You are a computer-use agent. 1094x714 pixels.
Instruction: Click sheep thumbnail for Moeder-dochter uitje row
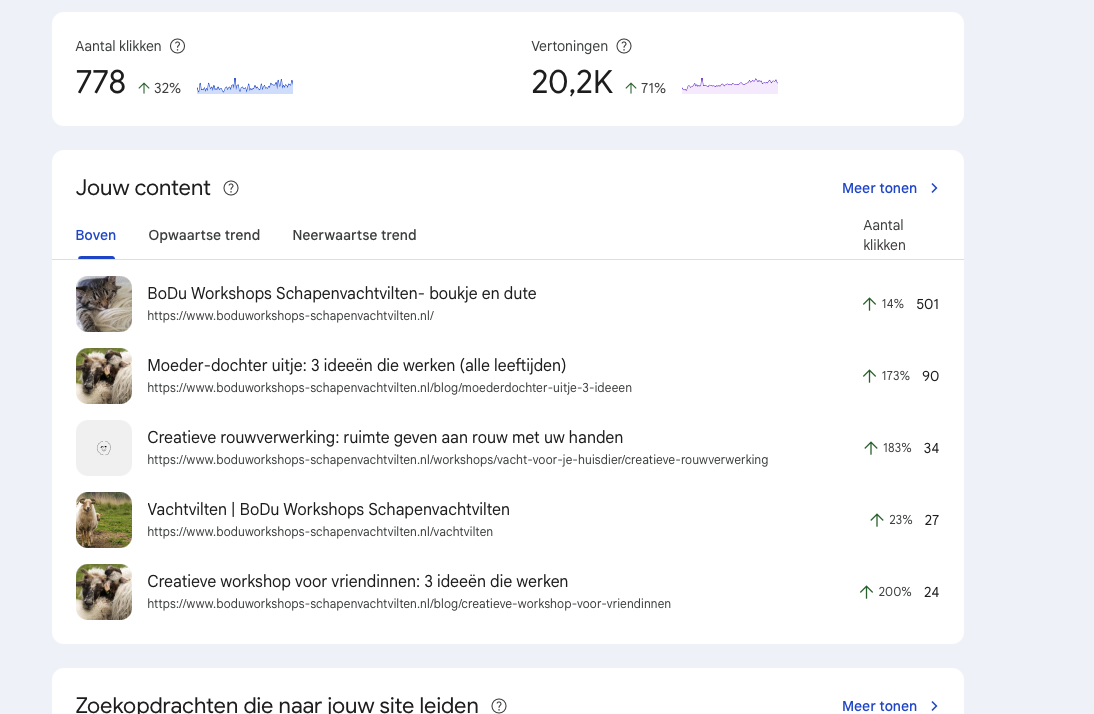pyautogui.click(x=104, y=375)
